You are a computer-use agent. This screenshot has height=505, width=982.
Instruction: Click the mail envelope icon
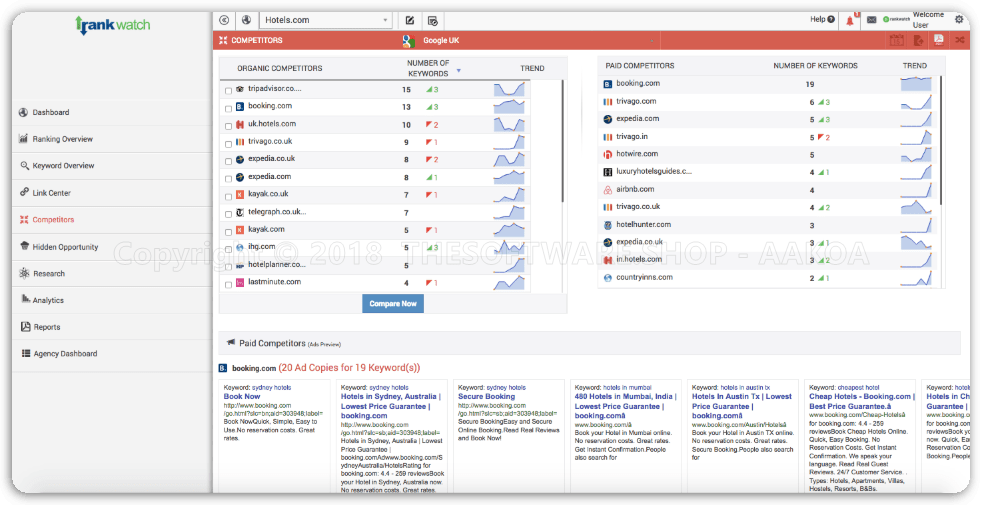click(x=871, y=20)
